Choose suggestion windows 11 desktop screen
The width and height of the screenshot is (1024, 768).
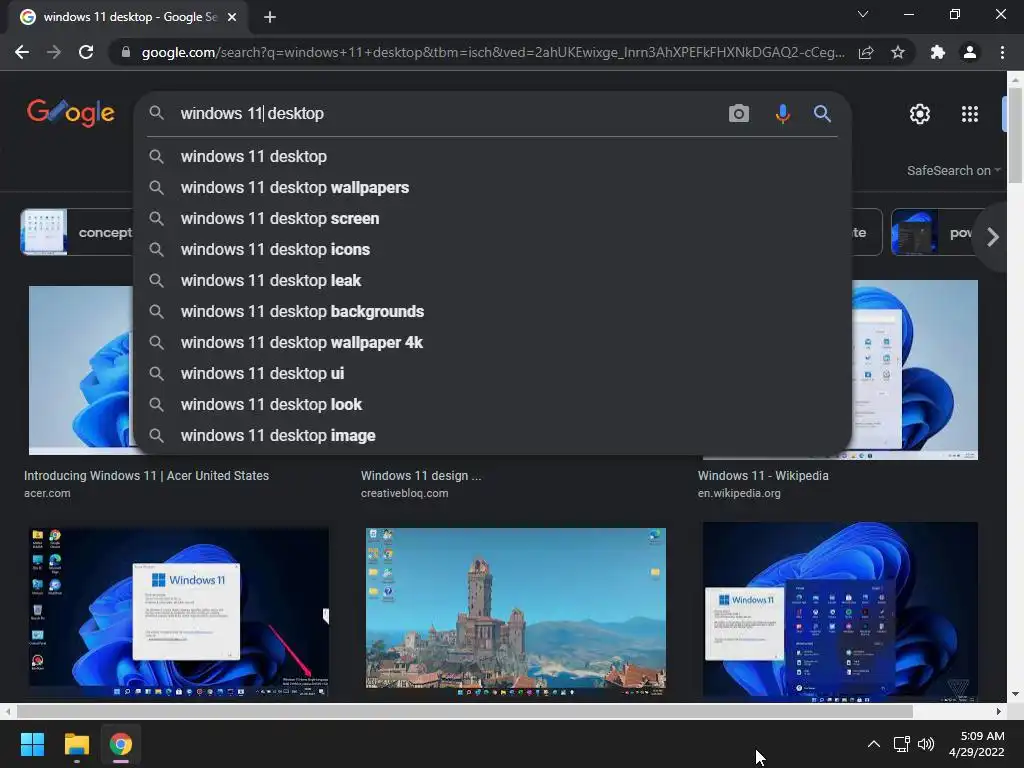492,218
